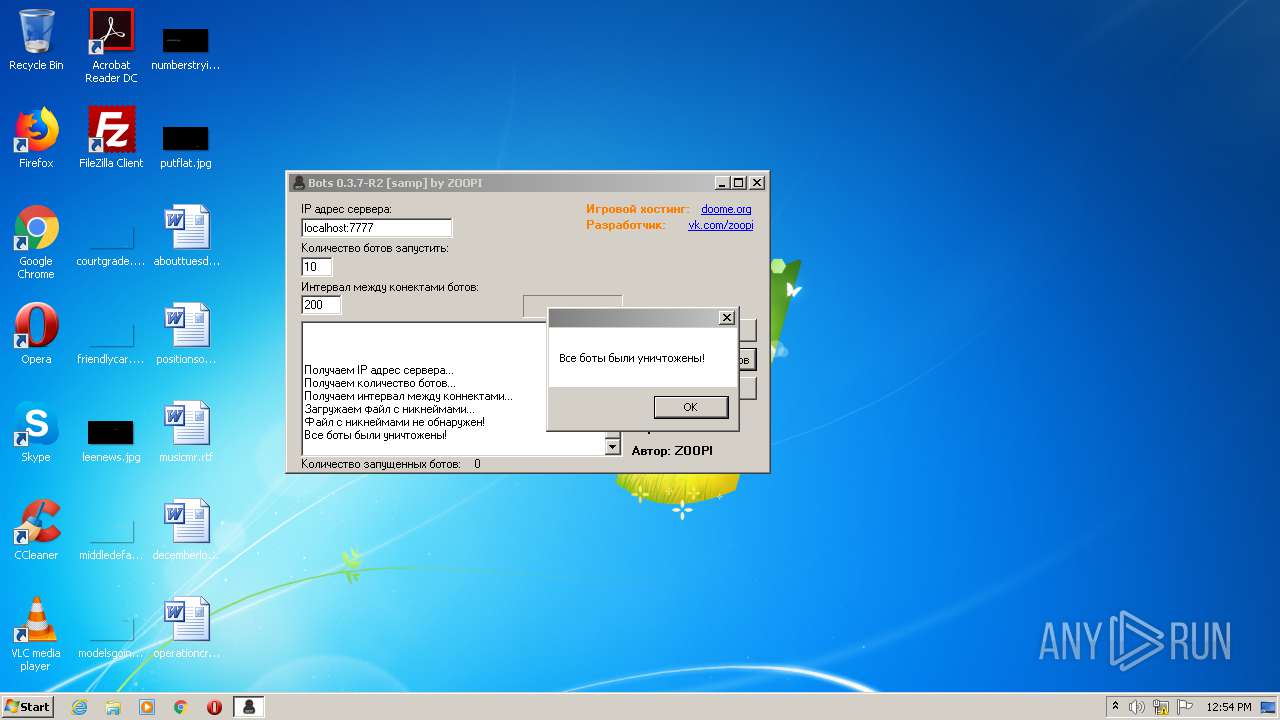
Task: Open the CCleaner desktop shortcut
Action: tap(36, 530)
